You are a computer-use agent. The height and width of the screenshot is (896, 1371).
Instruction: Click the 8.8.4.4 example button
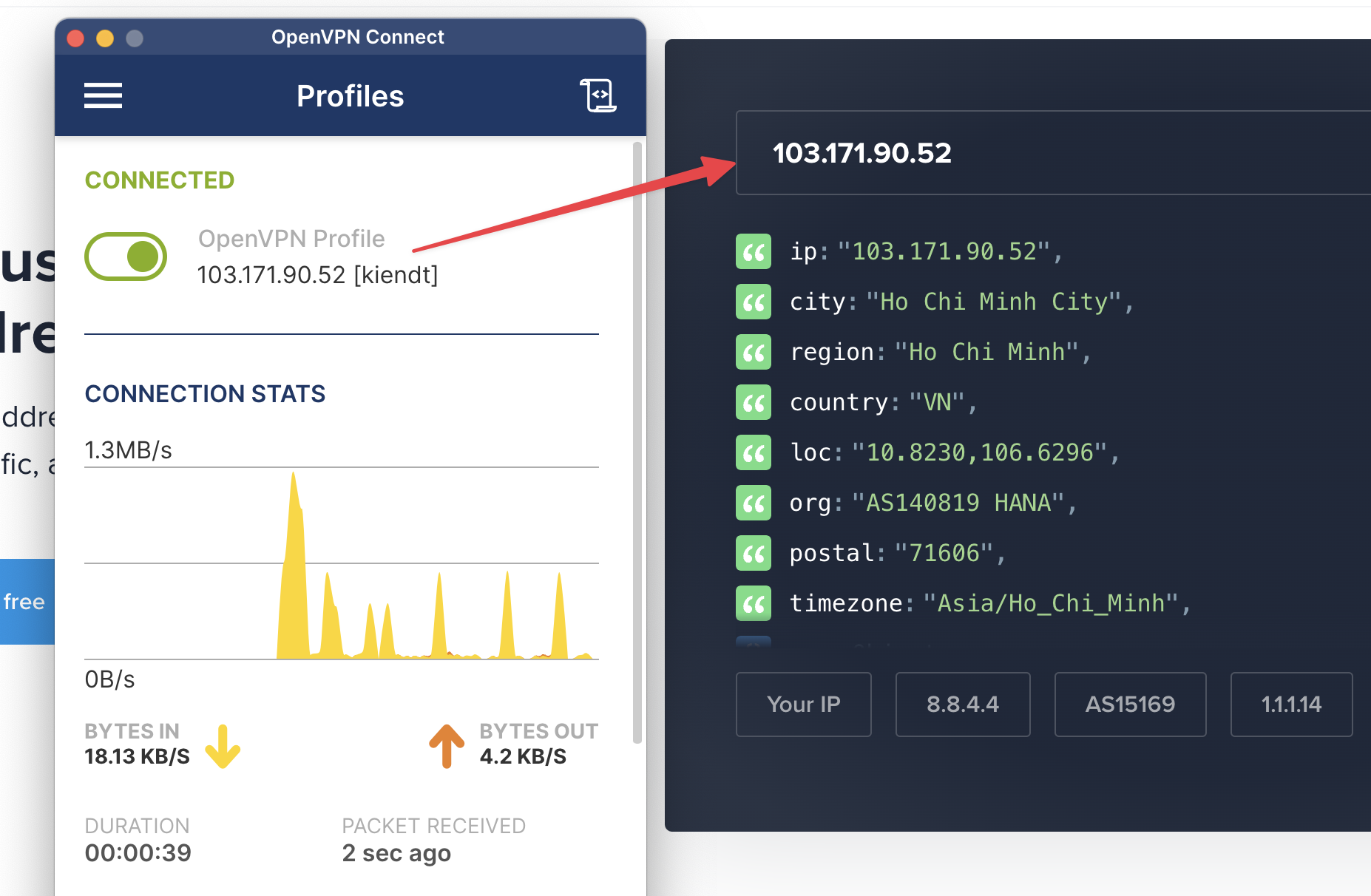click(963, 705)
